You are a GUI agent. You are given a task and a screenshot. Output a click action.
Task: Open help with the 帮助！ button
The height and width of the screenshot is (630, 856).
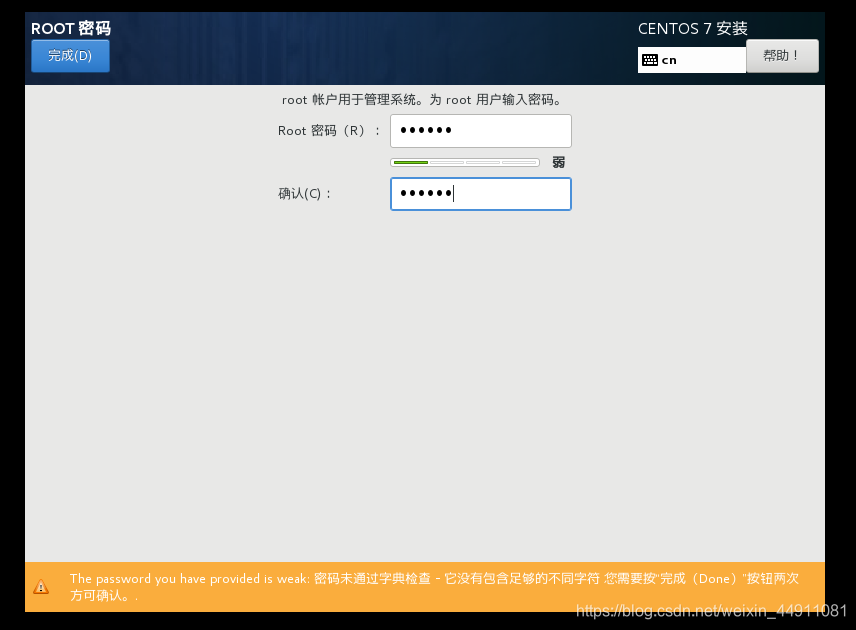pos(782,56)
